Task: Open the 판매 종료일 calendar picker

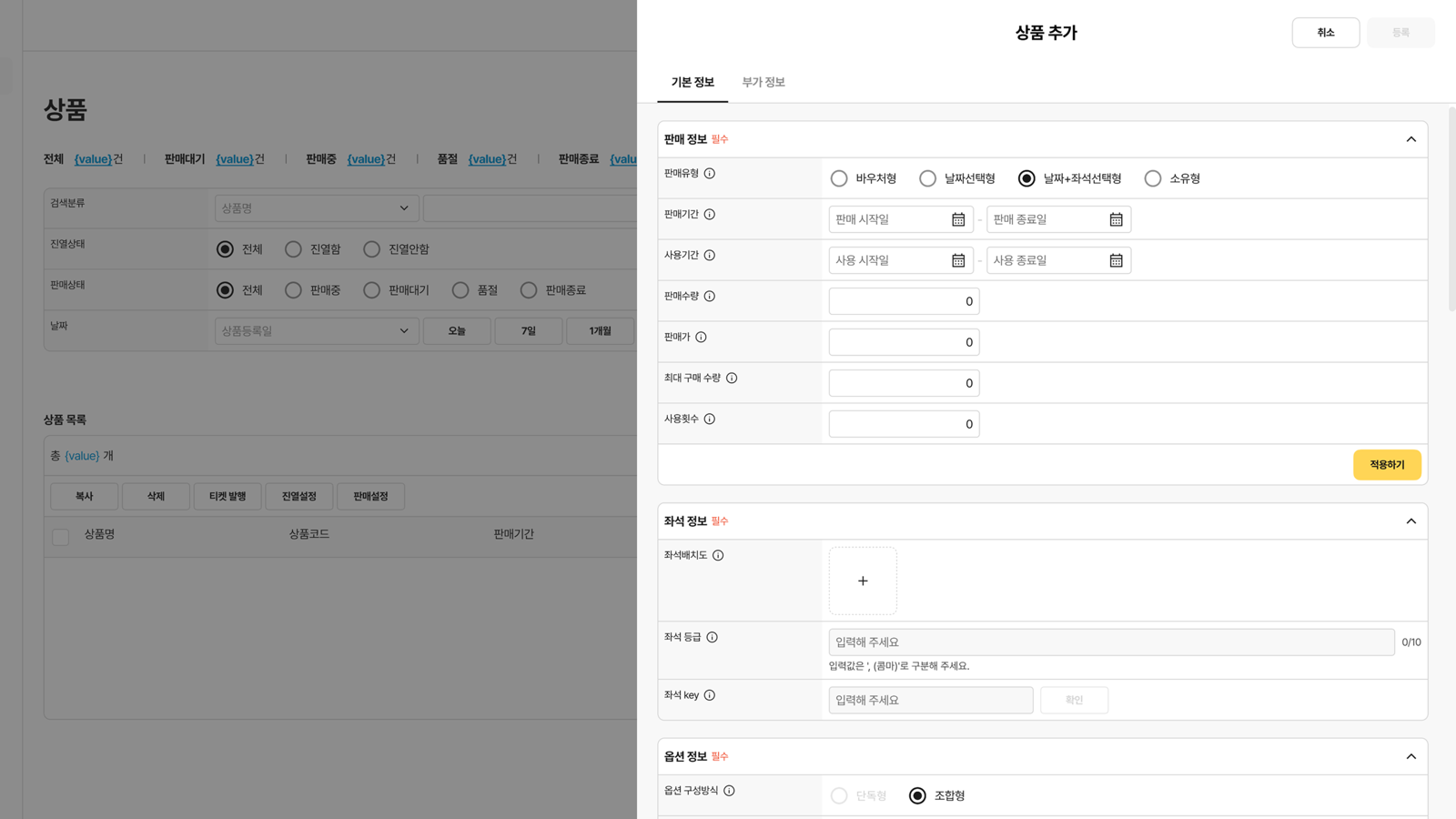Action: coord(1116,219)
